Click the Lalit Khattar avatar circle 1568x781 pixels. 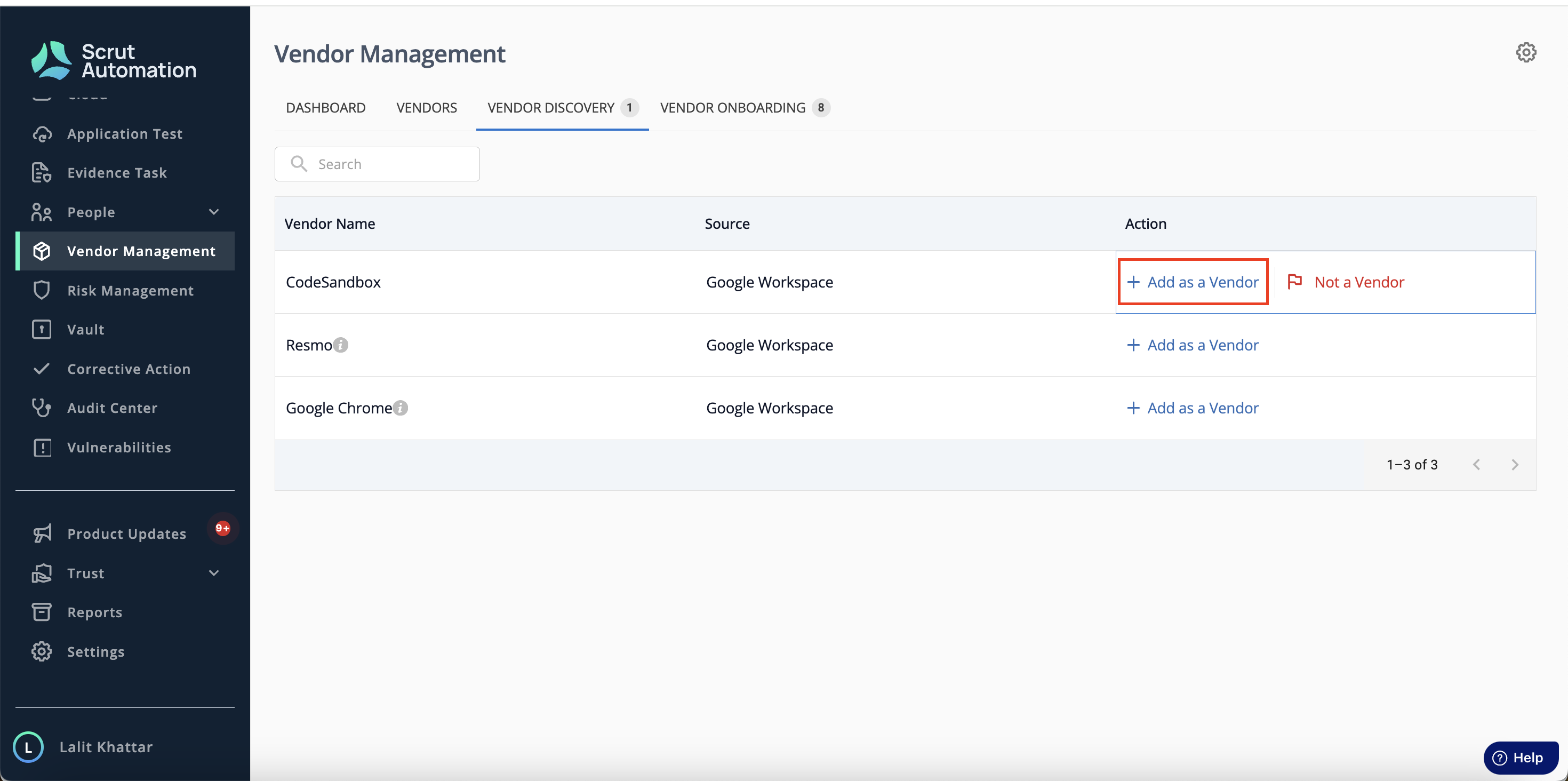[28, 747]
